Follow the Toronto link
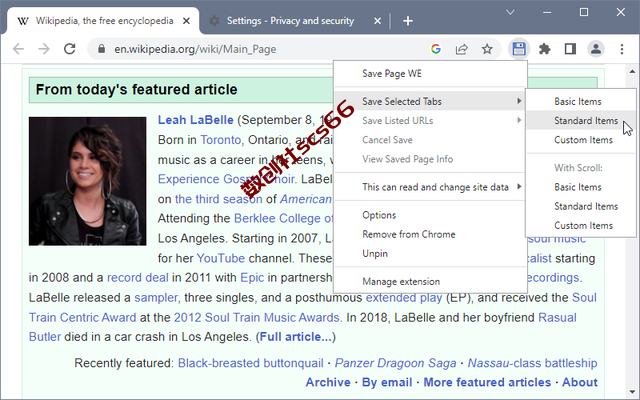Image resolution: width=640 pixels, height=400 pixels. click(x=220, y=140)
